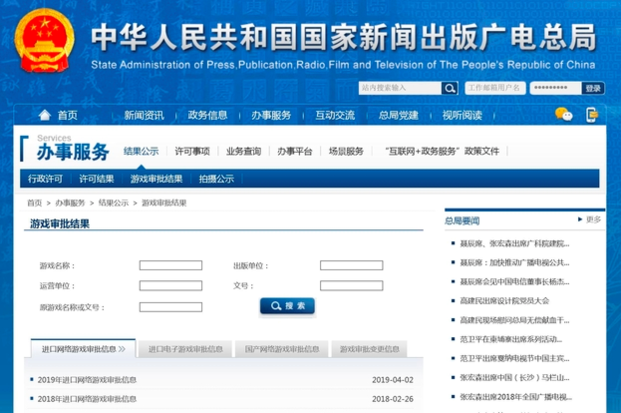The image size is (621, 413).
Task: Click the 游戏名称 input field
Action: 171,265
